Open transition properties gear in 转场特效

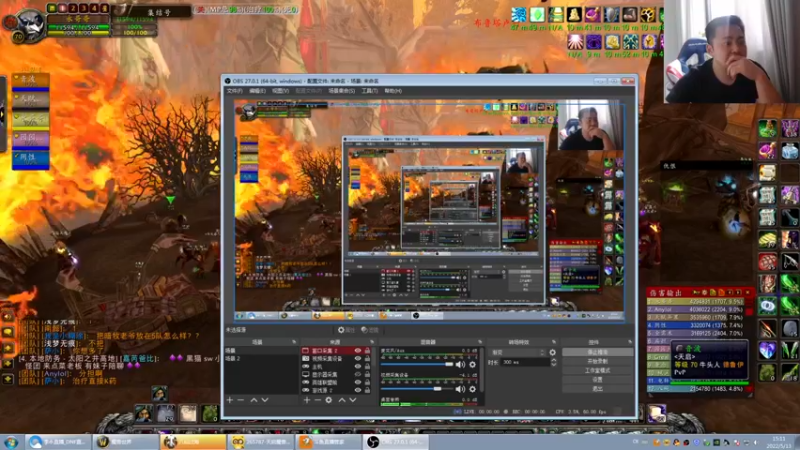click(x=553, y=352)
